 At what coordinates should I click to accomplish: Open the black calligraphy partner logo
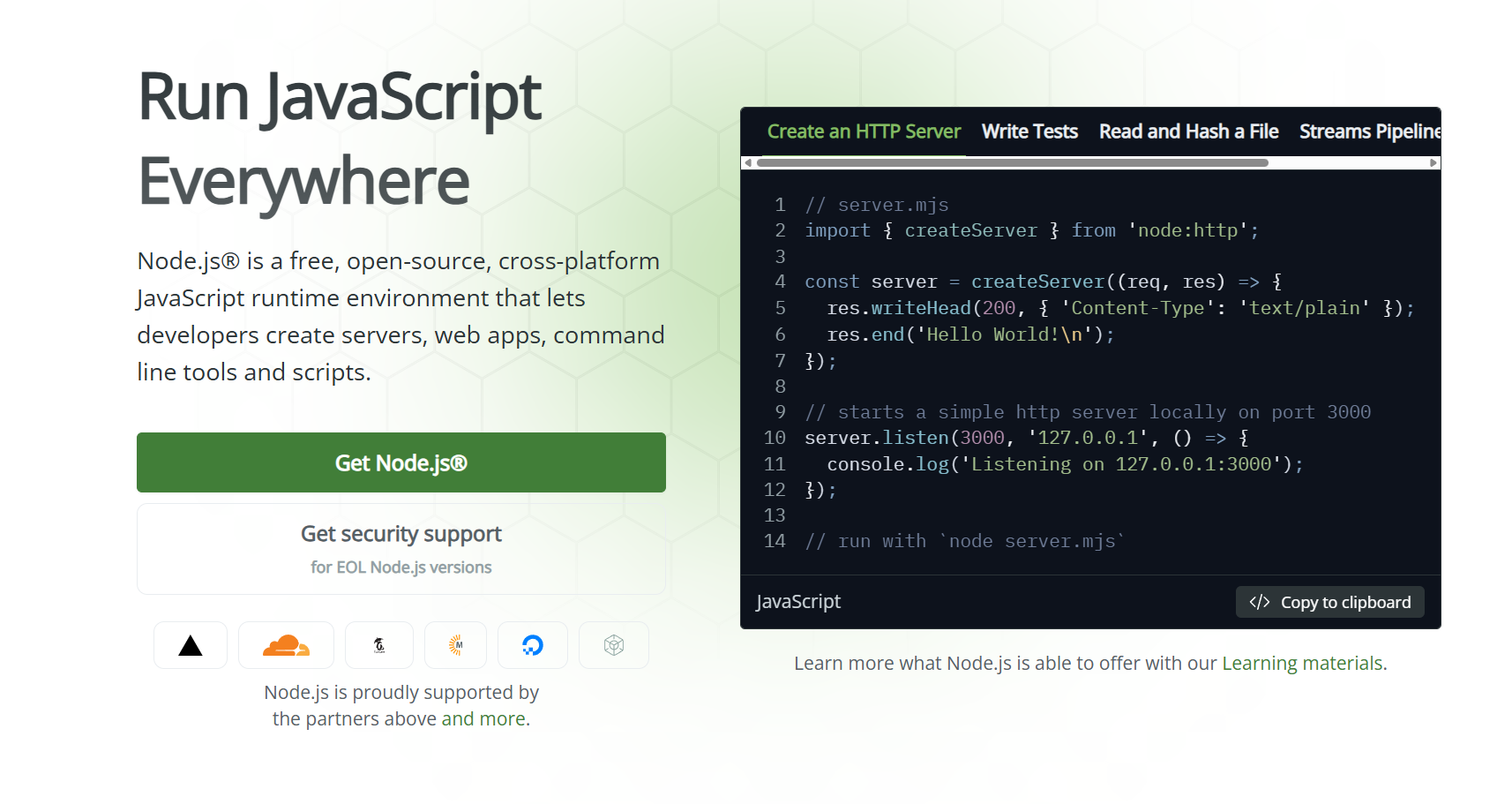(379, 645)
